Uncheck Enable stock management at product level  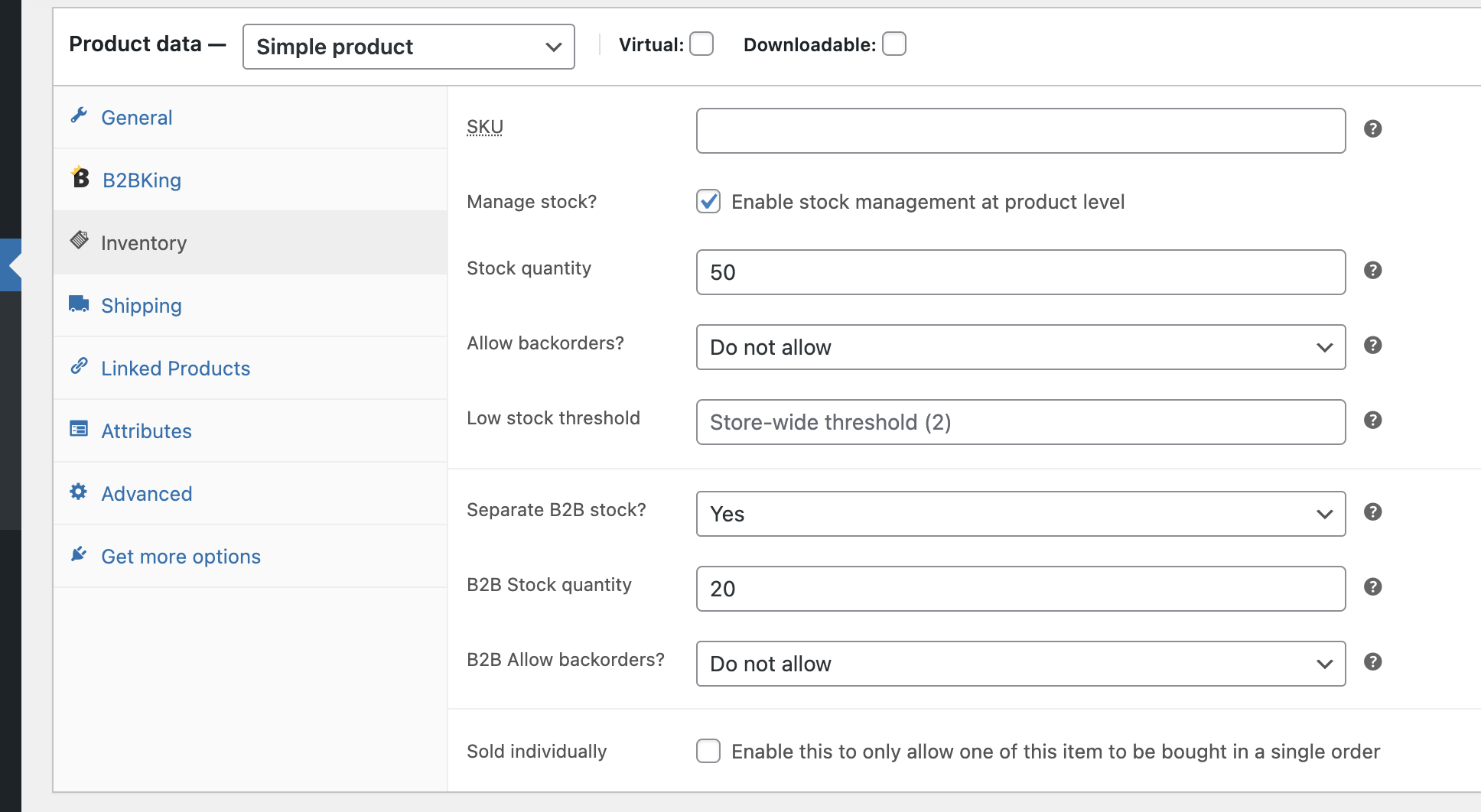pyautogui.click(x=708, y=201)
